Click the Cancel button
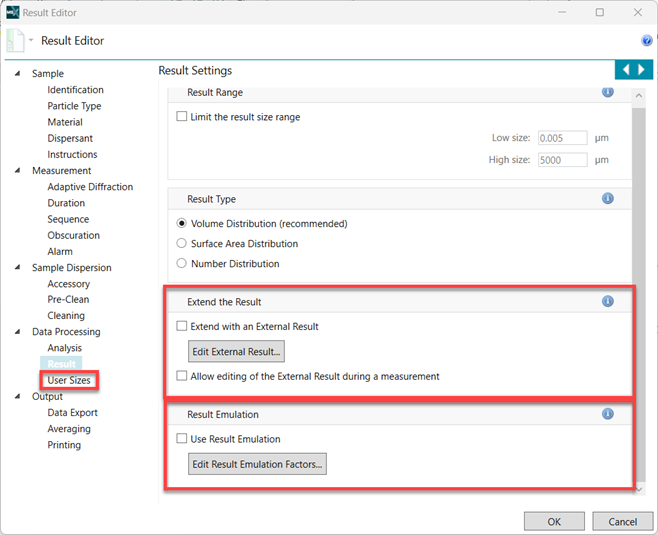The width and height of the screenshot is (658, 535). [x=622, y=521]
